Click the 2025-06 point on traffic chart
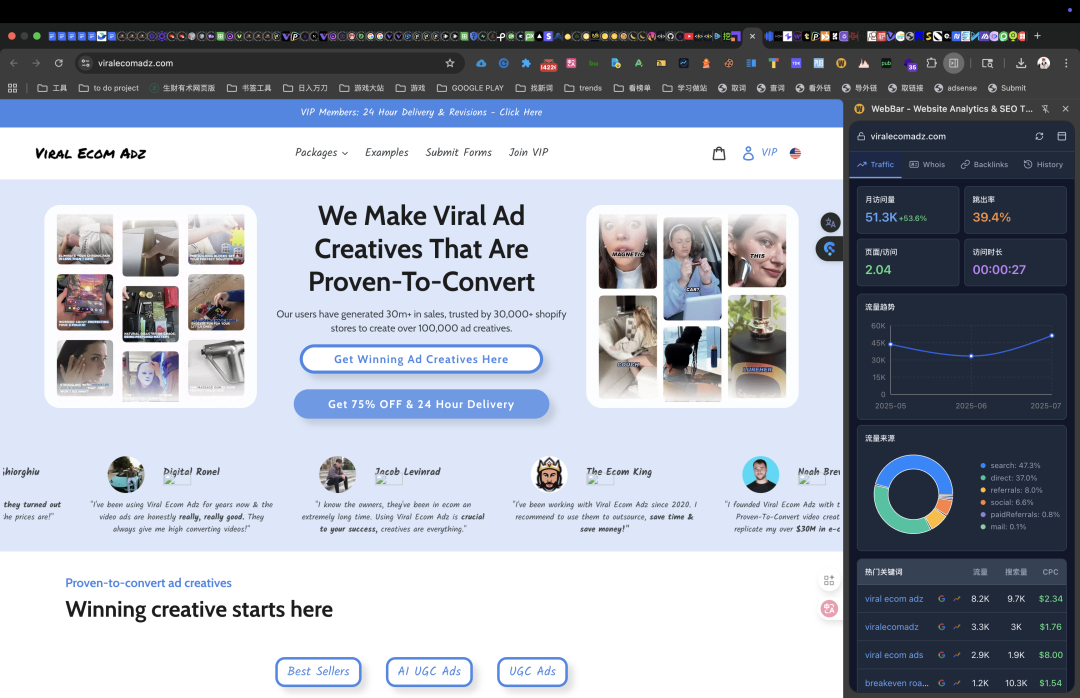 [971, 356]
